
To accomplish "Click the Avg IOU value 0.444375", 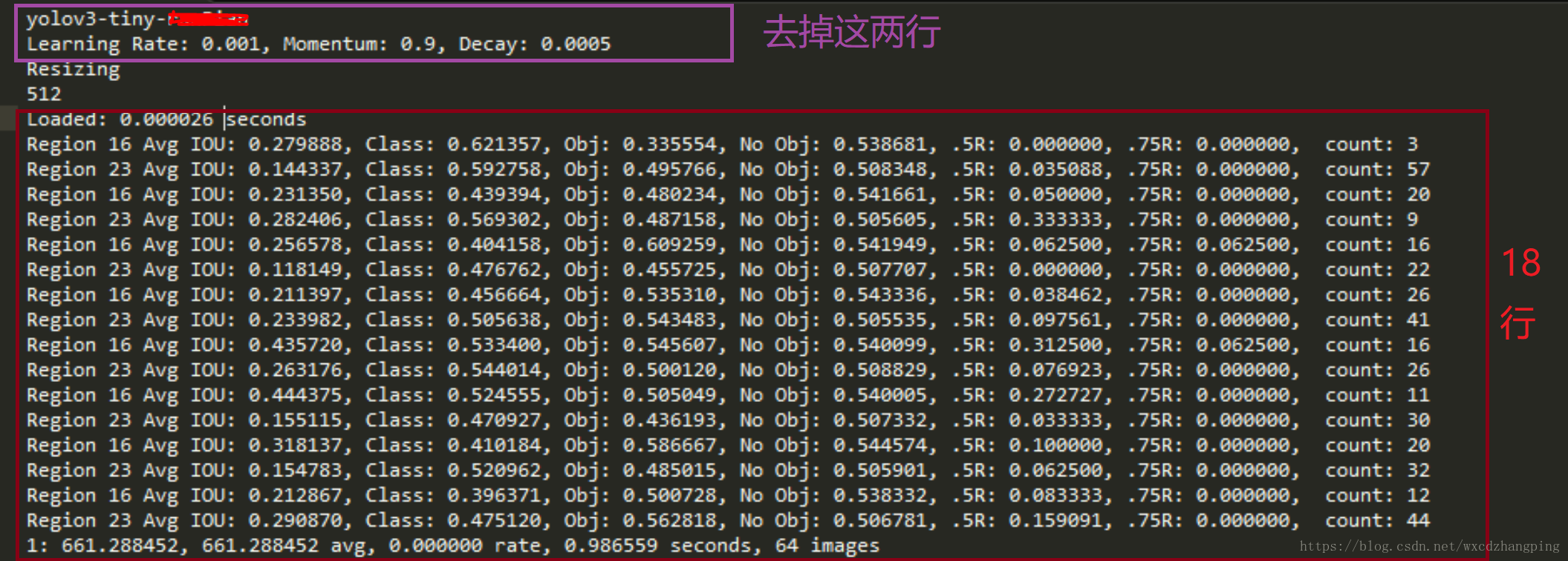I will pyautogui.click(x=296, y=395).
